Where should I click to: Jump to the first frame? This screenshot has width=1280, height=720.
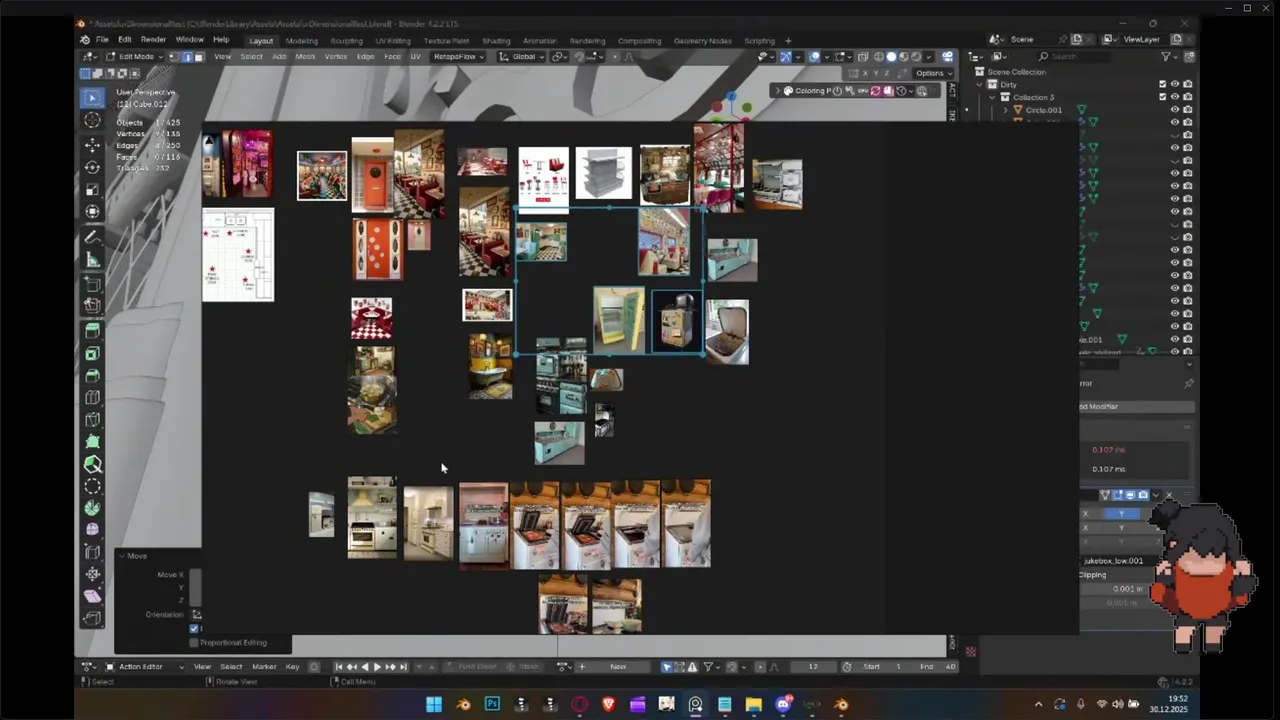(338, 667)
